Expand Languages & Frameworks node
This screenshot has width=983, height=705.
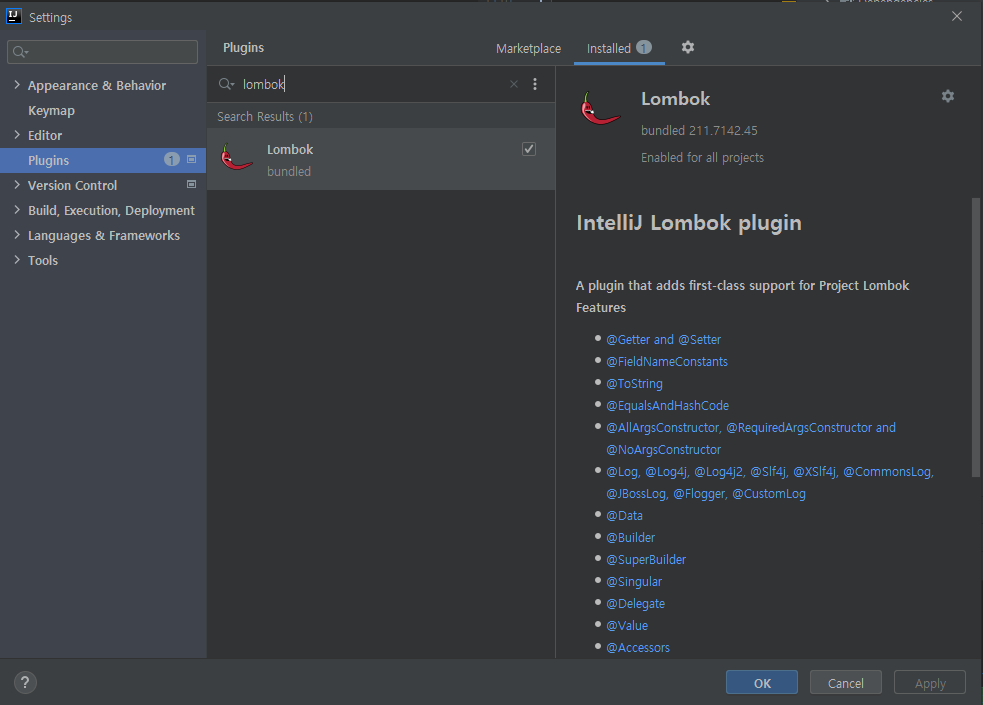coord(17,235)
